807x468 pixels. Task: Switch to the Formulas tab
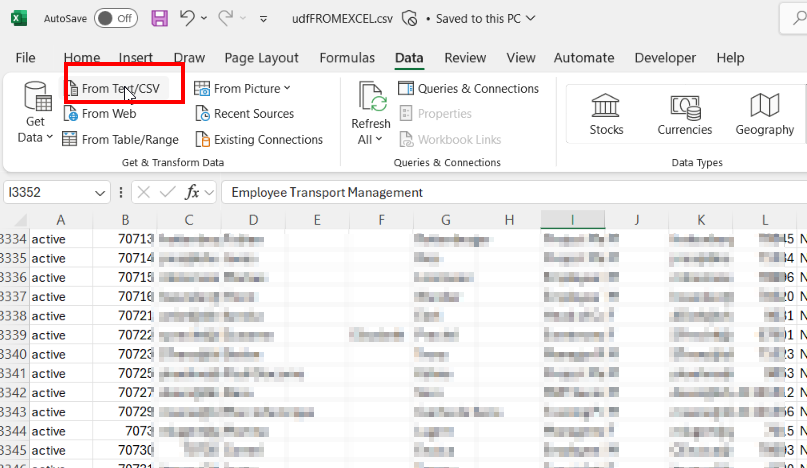click(x=347, y=58)
